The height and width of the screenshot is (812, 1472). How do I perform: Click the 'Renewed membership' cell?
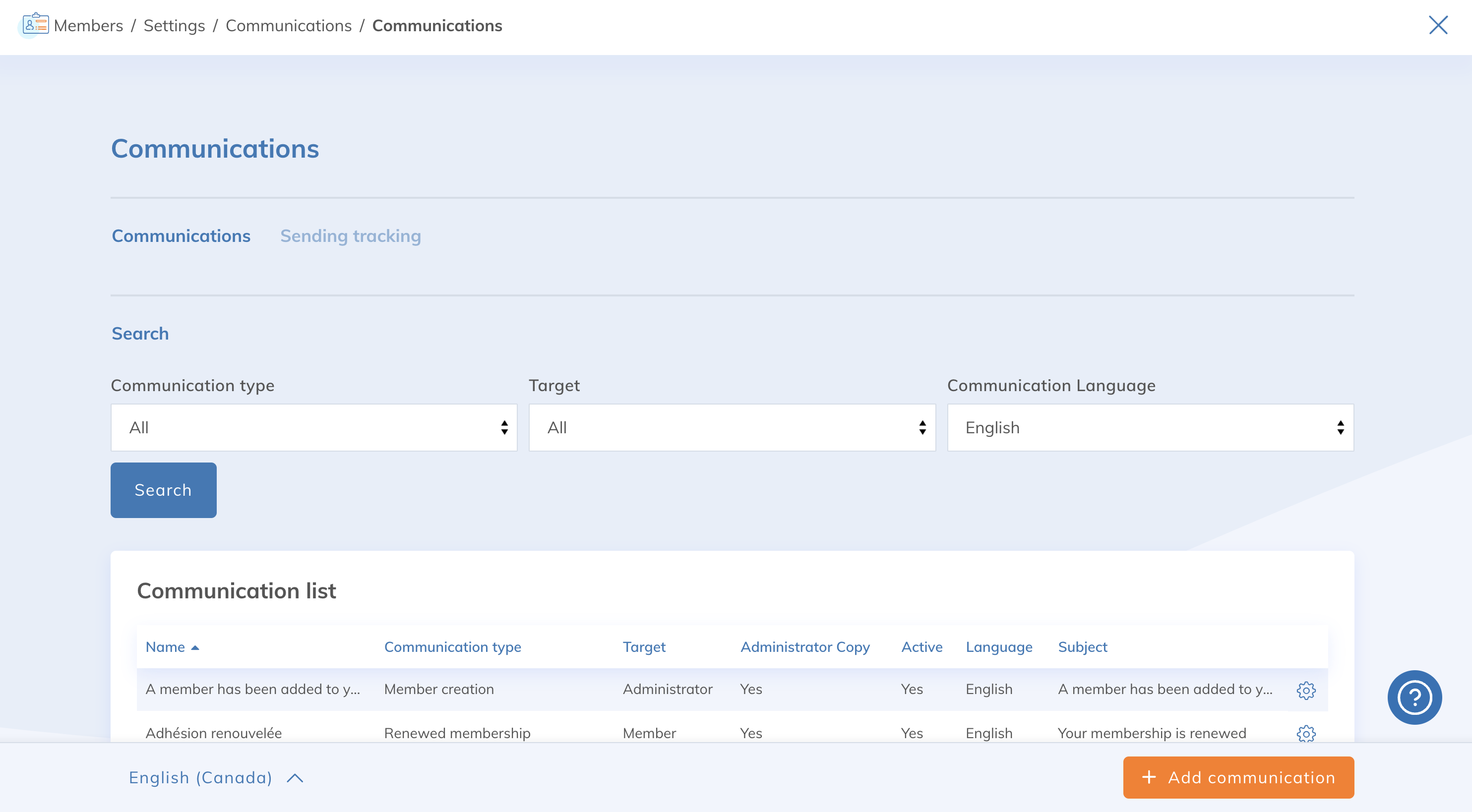[457, 733]
